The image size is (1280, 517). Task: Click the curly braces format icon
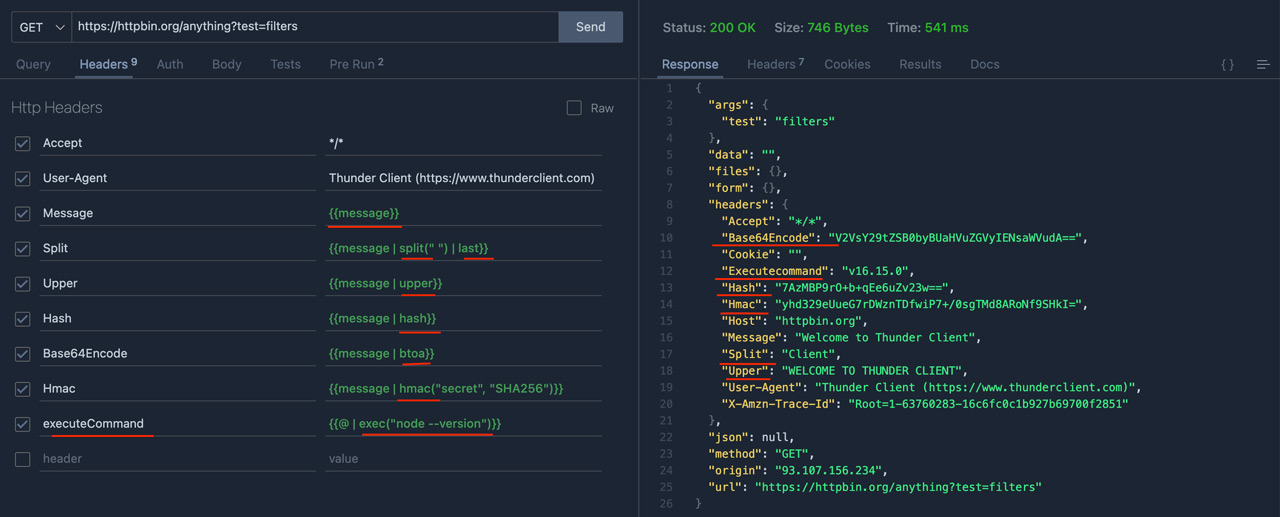pyautogui.click(x=1227, y=64)
